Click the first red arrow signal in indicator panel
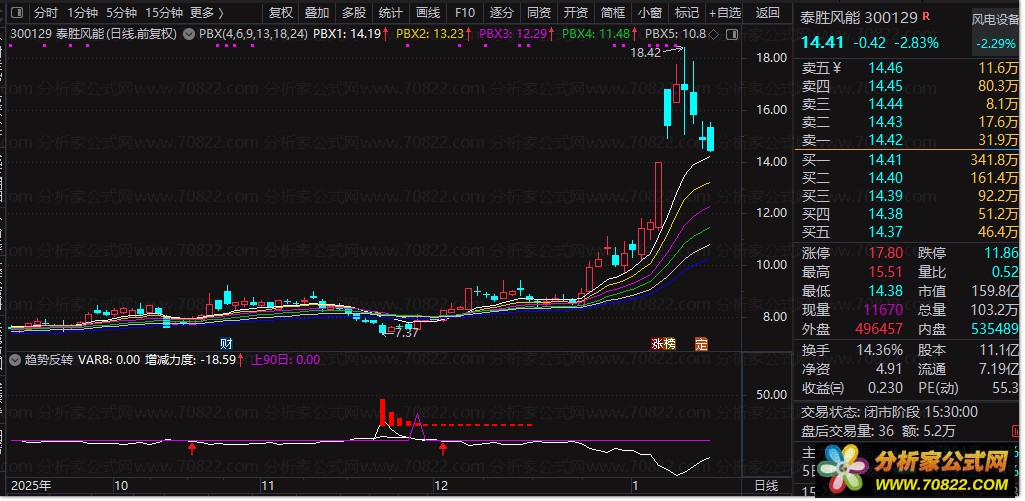Viewport: 1025px width, 501px height. click(191, 450)
